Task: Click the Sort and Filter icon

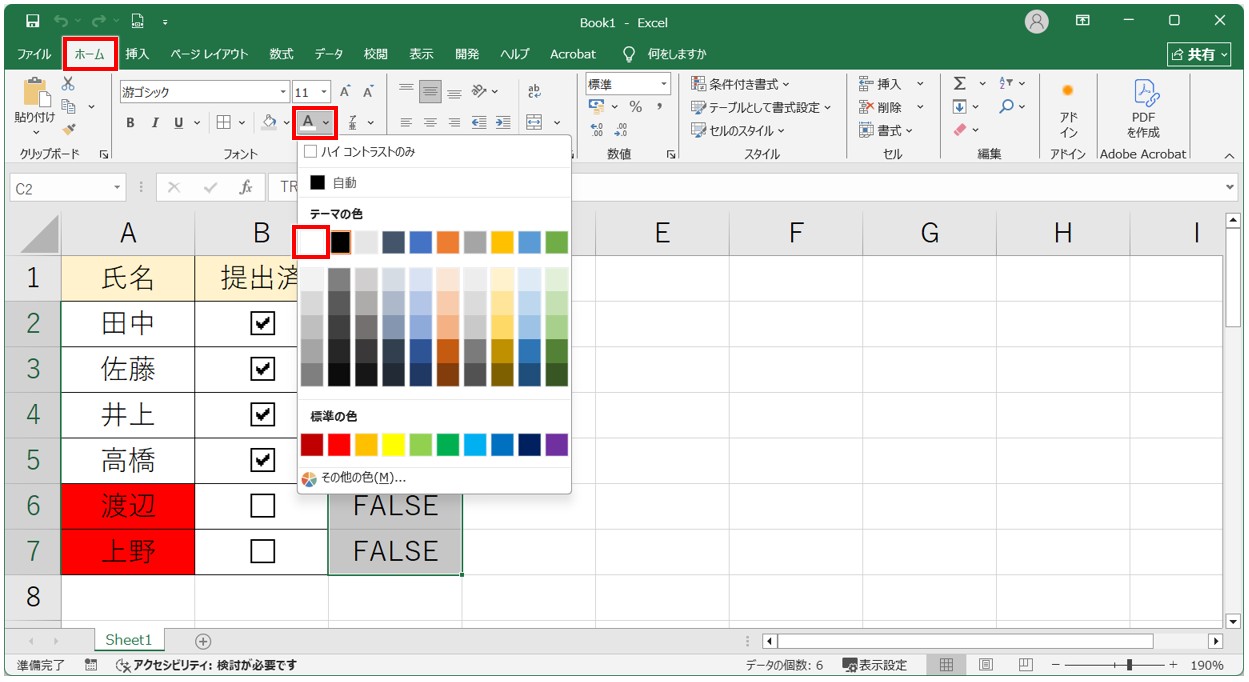Action: (x=1006, y=84)
